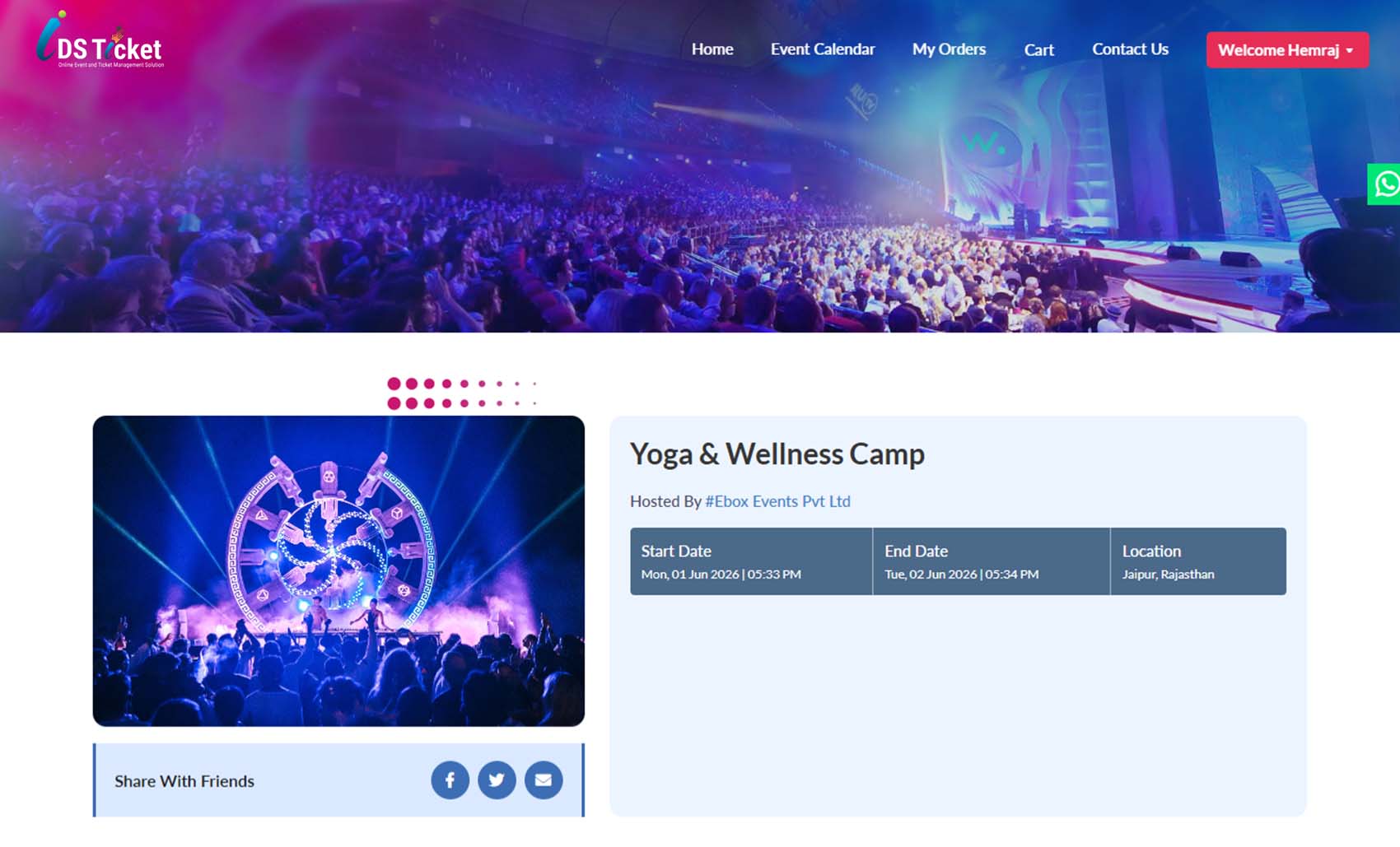View My Orders in navigation
This screenshot has height=847, width=1400.
pyautogui.click(x=949, y=49)
